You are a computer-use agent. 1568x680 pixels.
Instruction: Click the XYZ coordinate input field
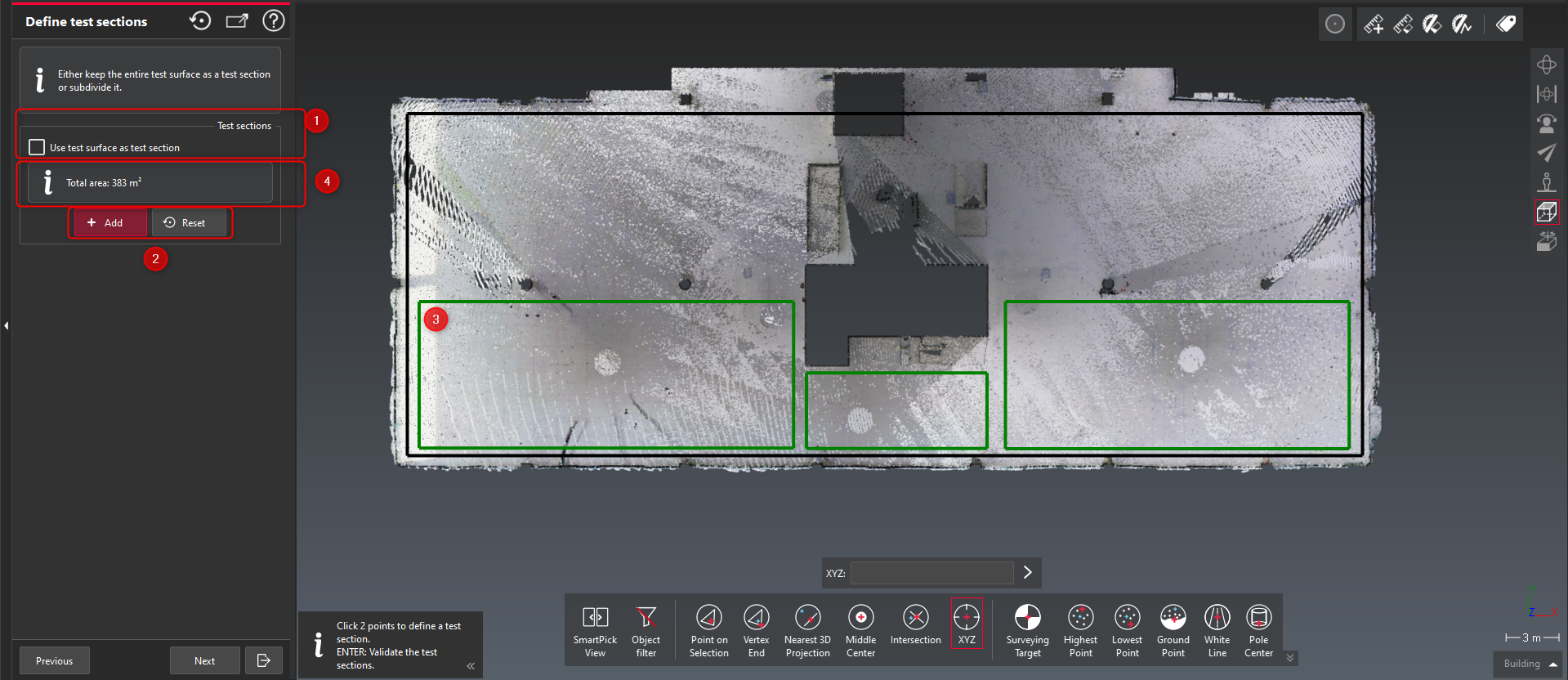tap(931, 573)
